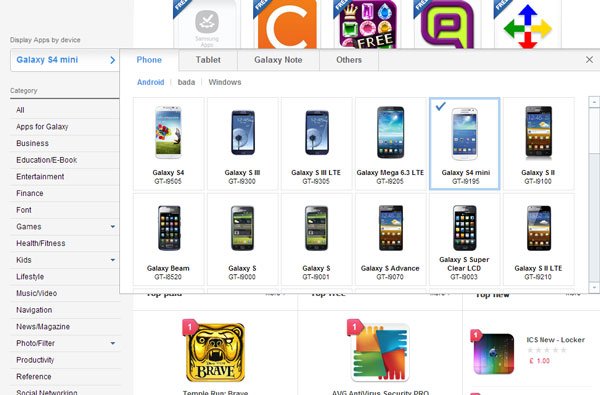Open AVG AntiVirus Security PRO icon

click(x=380, y=352)
